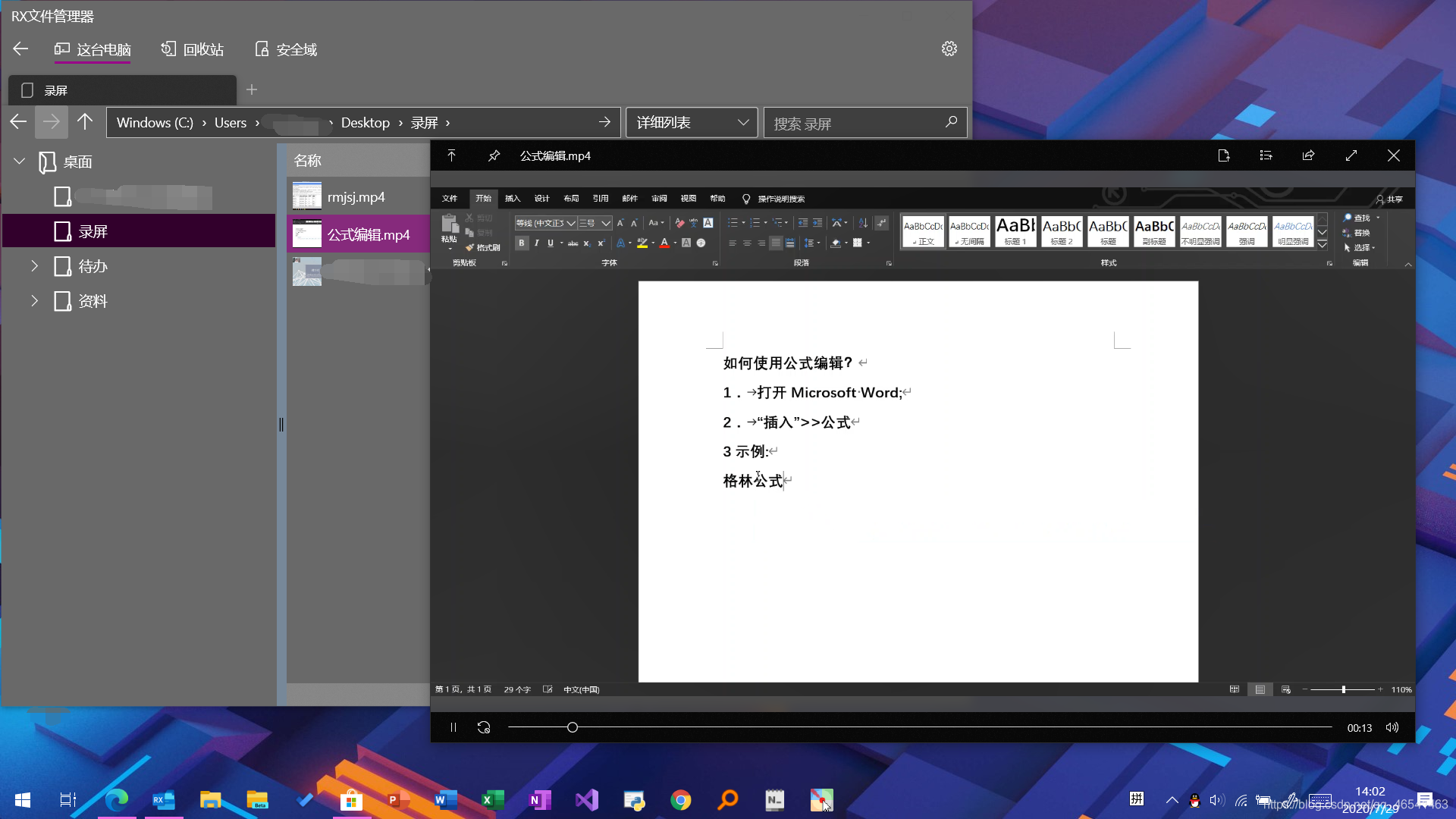
Task: Select 录屏 folder in the sidebar tree
Action: 139,231
